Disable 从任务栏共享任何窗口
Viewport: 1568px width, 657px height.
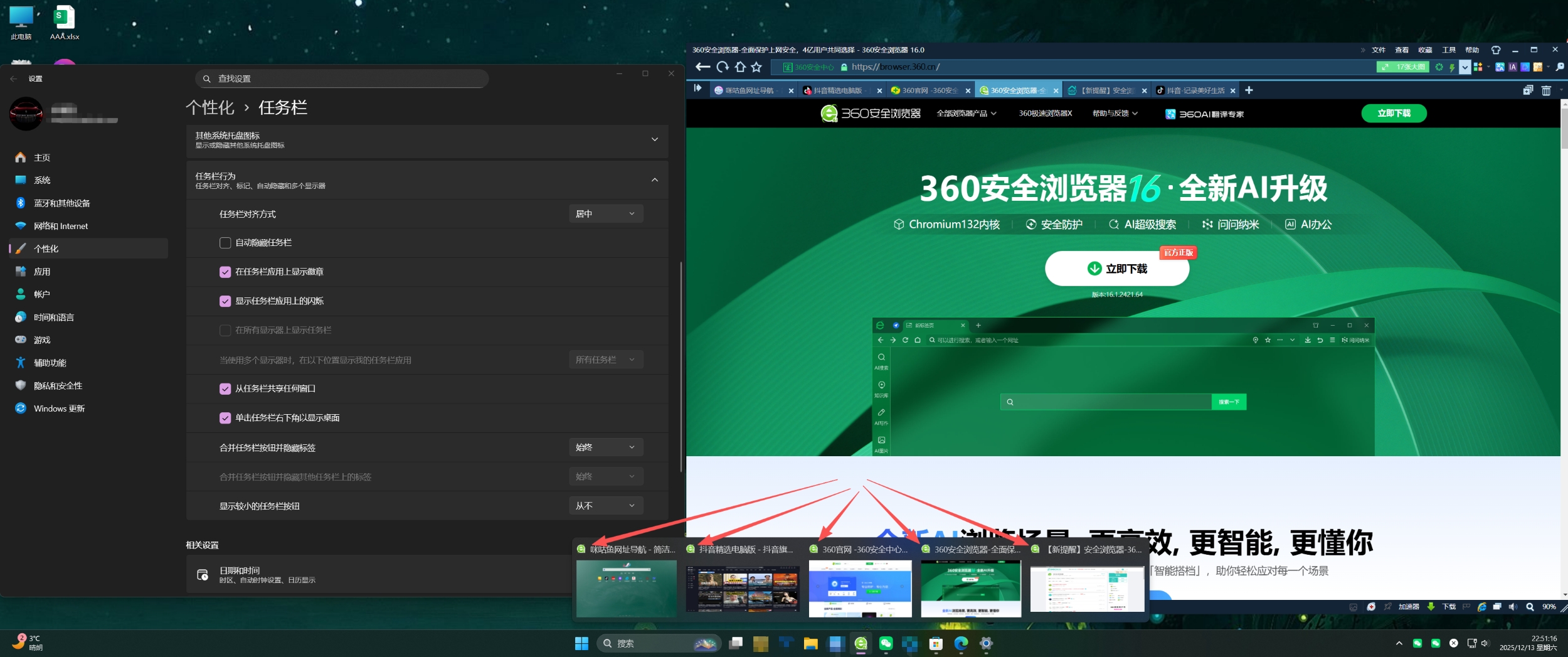click(226, 389)
